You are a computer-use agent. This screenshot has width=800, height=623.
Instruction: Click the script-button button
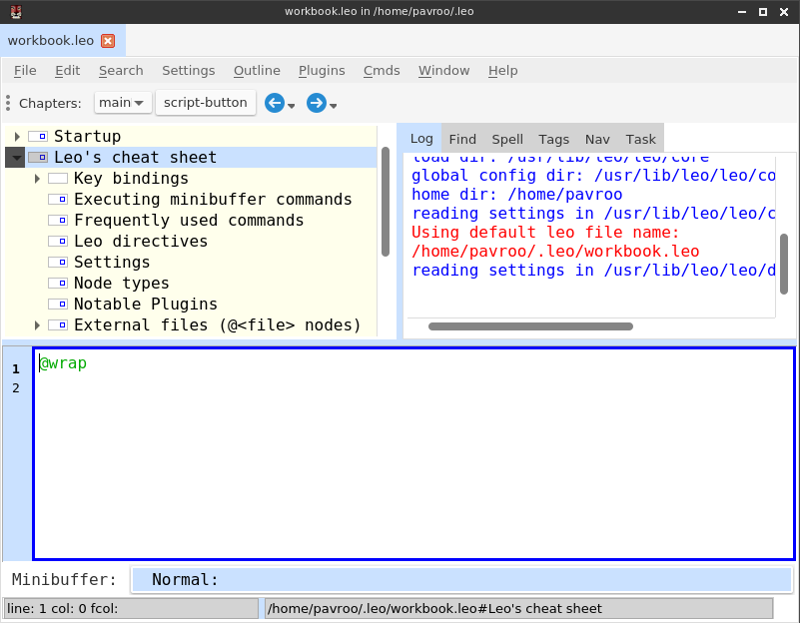tap(206, 103)
